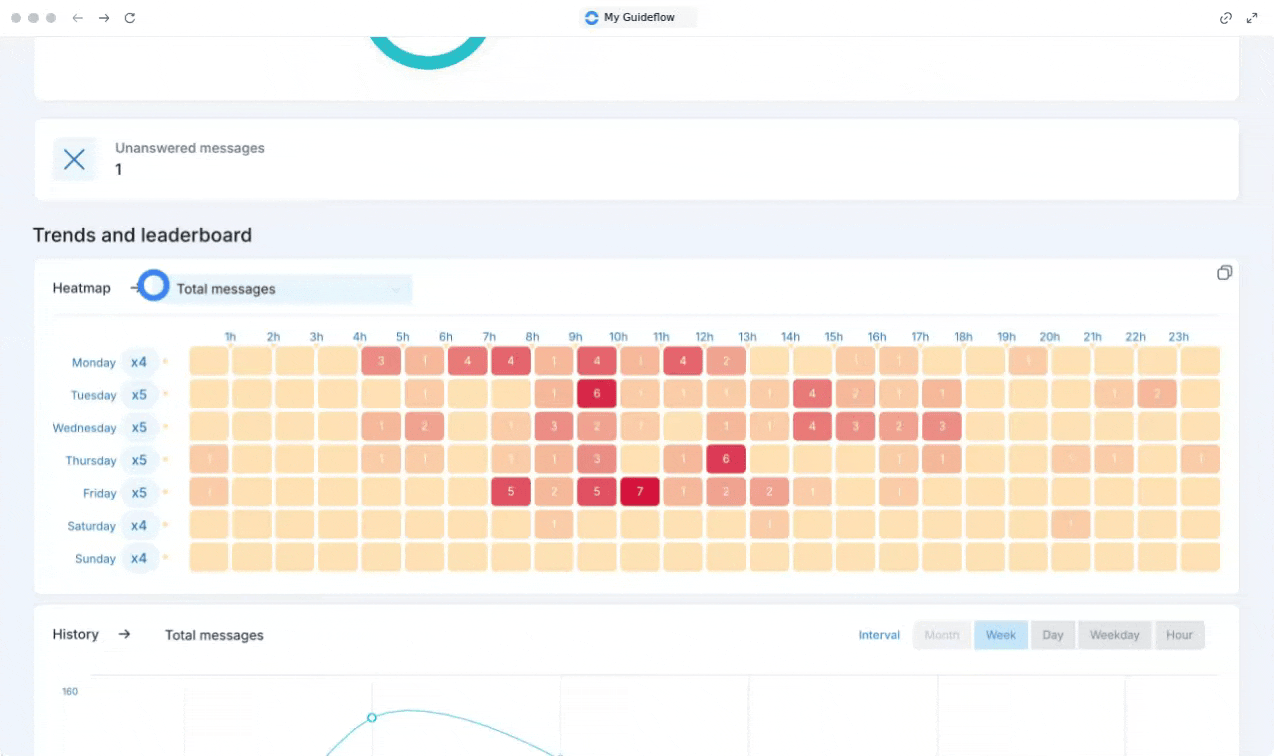Switch interval to Weekday
This screenshot has width=1274, height=756.
[x=1115, y=635]
